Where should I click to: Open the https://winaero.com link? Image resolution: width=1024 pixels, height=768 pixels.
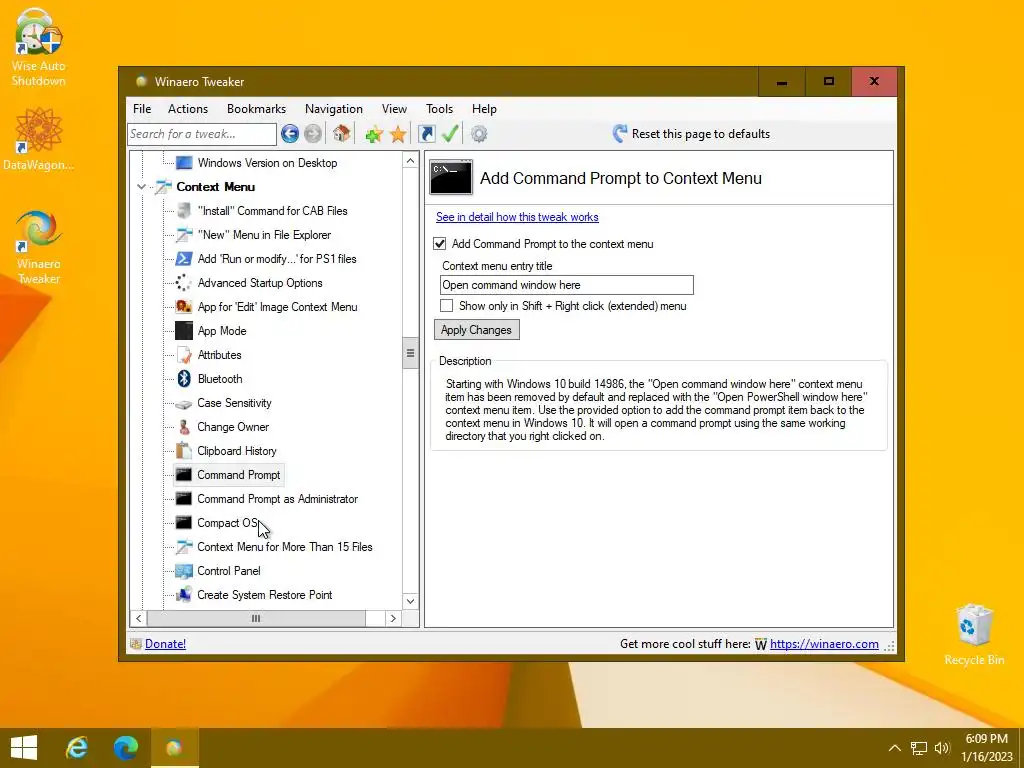(x=824, y=644)
